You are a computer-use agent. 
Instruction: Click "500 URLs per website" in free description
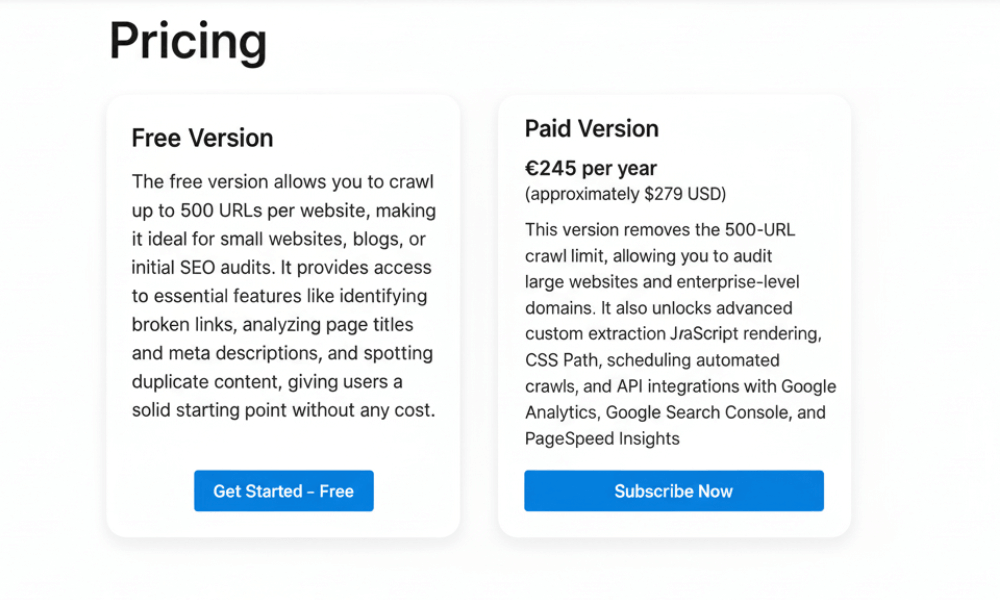pyautogui.click(x=270, y=211)
